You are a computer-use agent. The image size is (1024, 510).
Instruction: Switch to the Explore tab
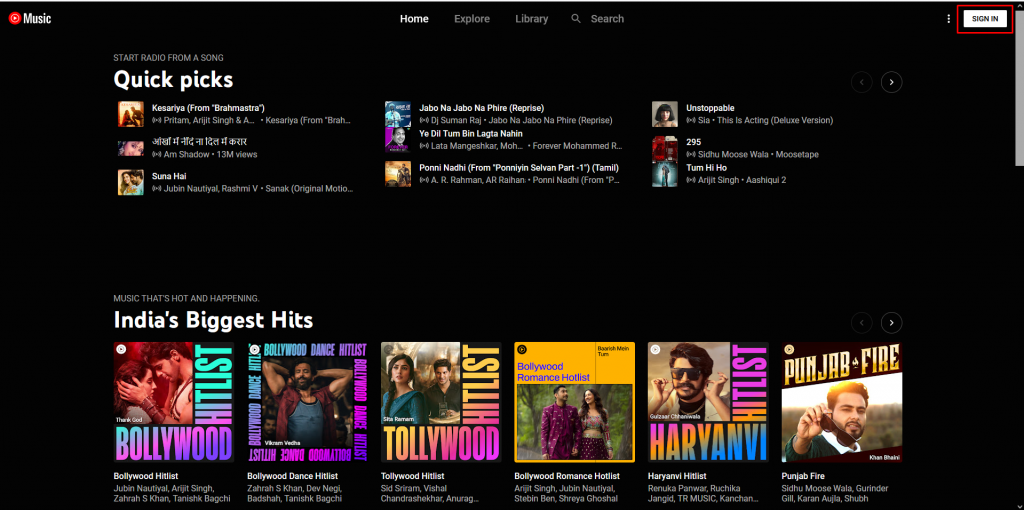(x=472, y=19)
